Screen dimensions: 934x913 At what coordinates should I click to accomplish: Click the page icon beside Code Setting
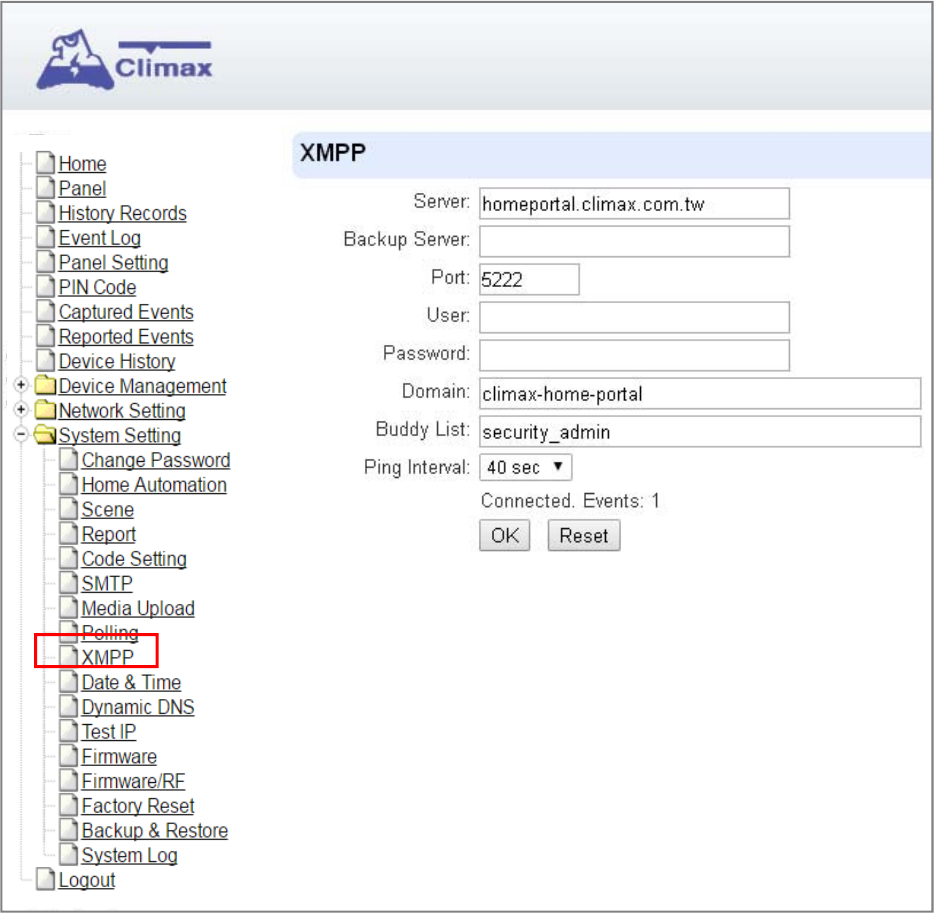pos(69,558)
